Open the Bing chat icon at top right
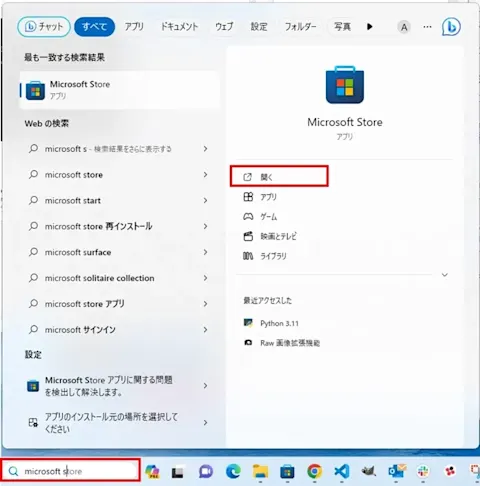 click(451, 27)
